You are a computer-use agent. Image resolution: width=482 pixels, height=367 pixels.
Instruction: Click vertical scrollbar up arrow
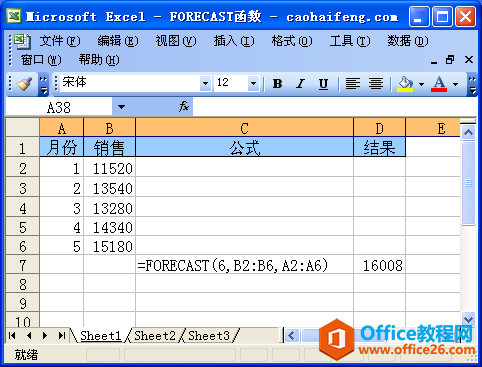[468, 133]
